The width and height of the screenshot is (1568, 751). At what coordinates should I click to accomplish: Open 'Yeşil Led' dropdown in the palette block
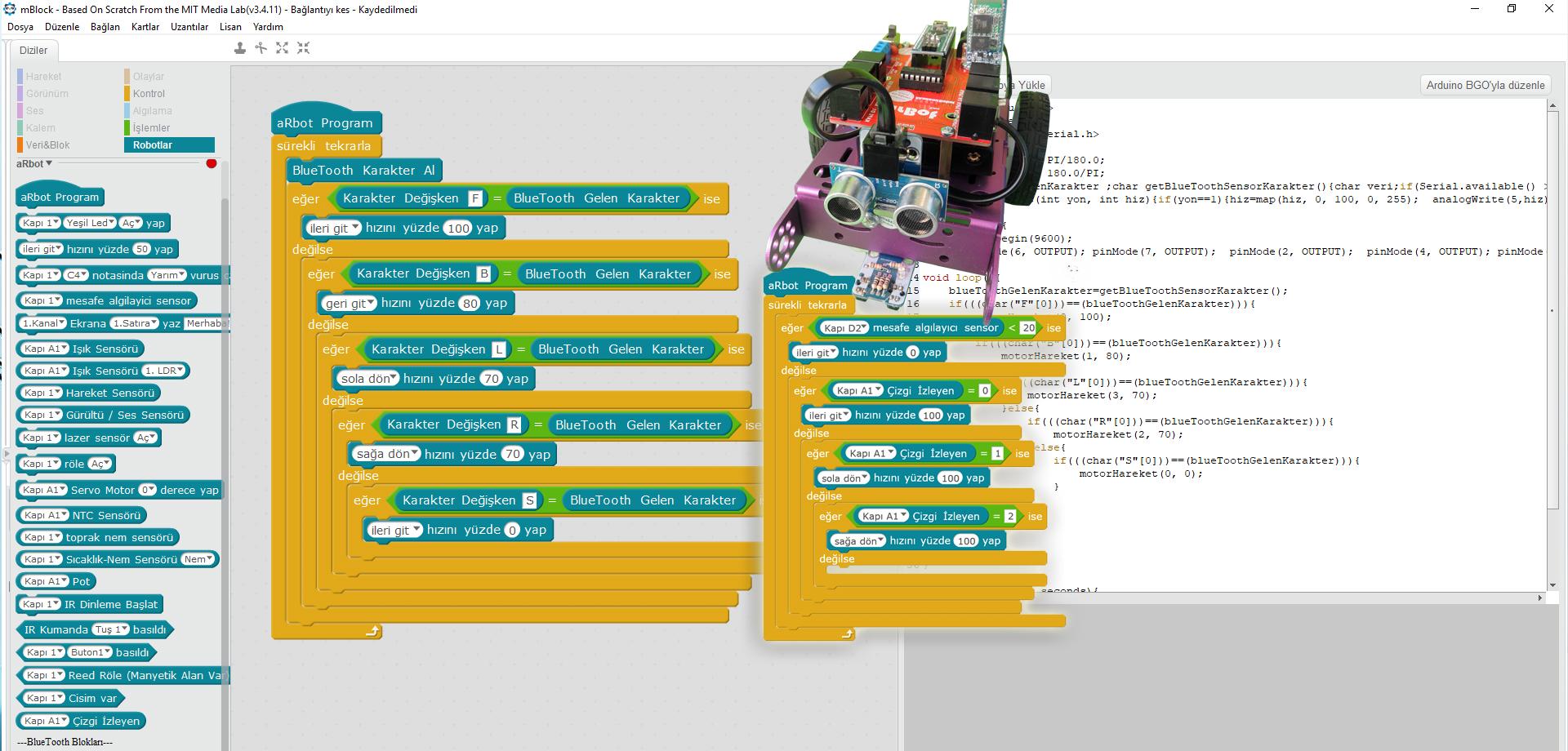tap(91, 223)
